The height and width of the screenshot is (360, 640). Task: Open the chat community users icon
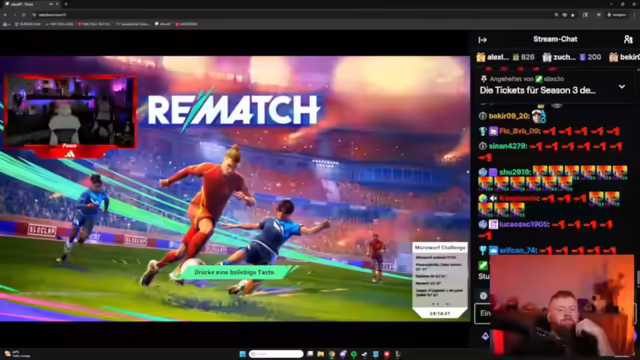pos(628,39)
